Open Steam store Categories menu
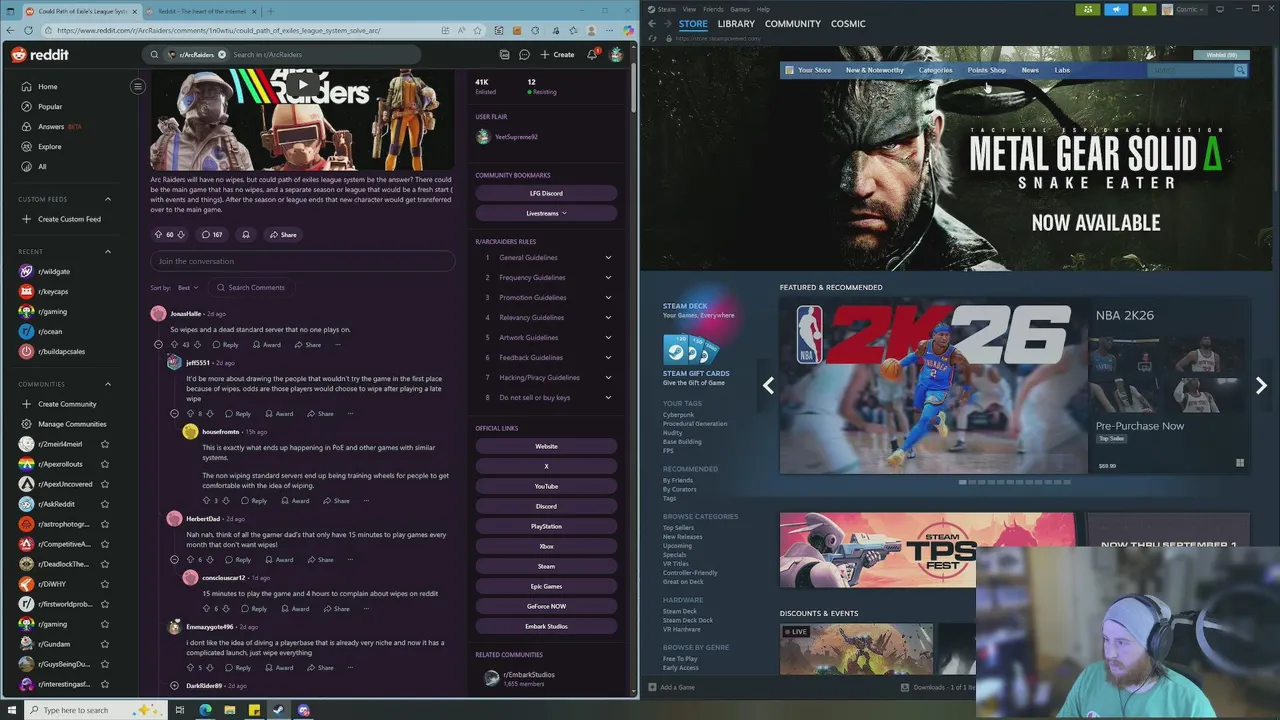This screenshot has height=720, width=1280. [x=936, y=70]
